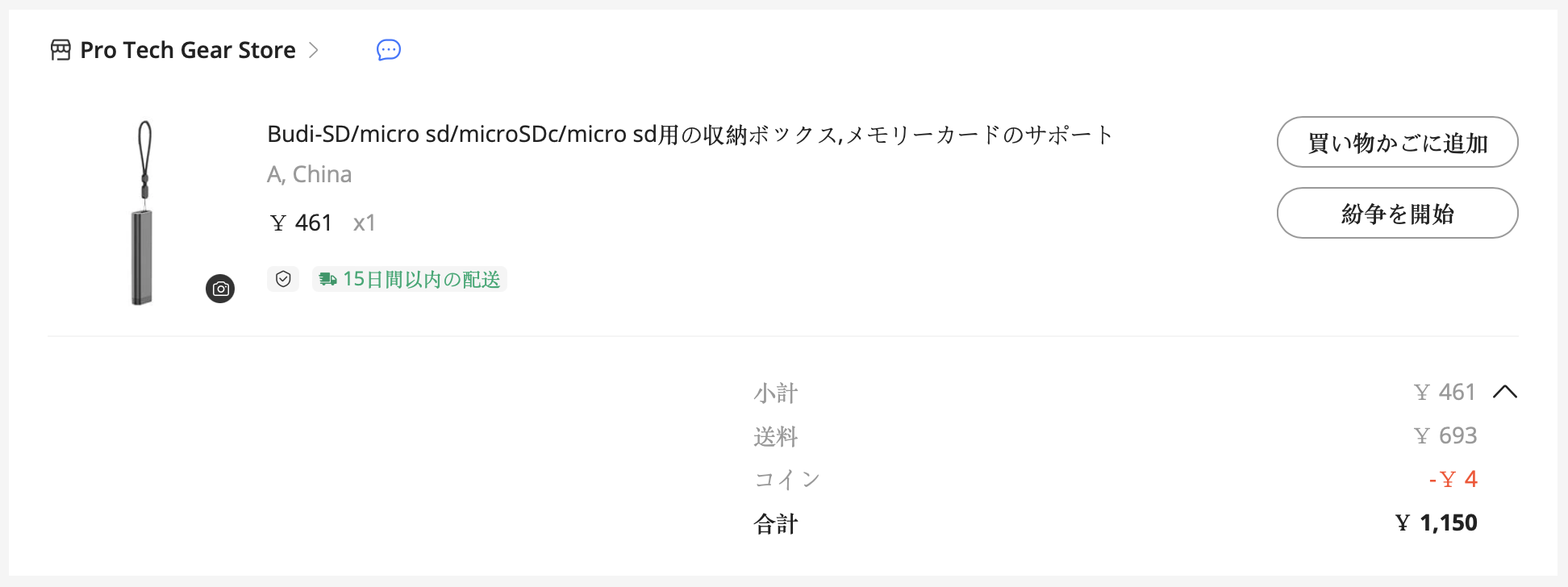The height and width of the screenshot is (587, 1568).
Task: Click the -￥4 orange coin discount value
Action: (1453, 479)
